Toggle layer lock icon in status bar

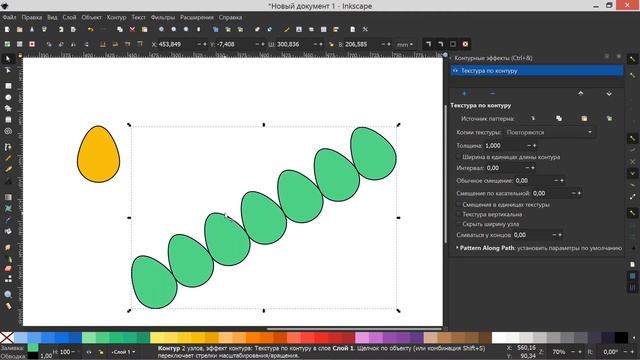[x=101, y=351]
